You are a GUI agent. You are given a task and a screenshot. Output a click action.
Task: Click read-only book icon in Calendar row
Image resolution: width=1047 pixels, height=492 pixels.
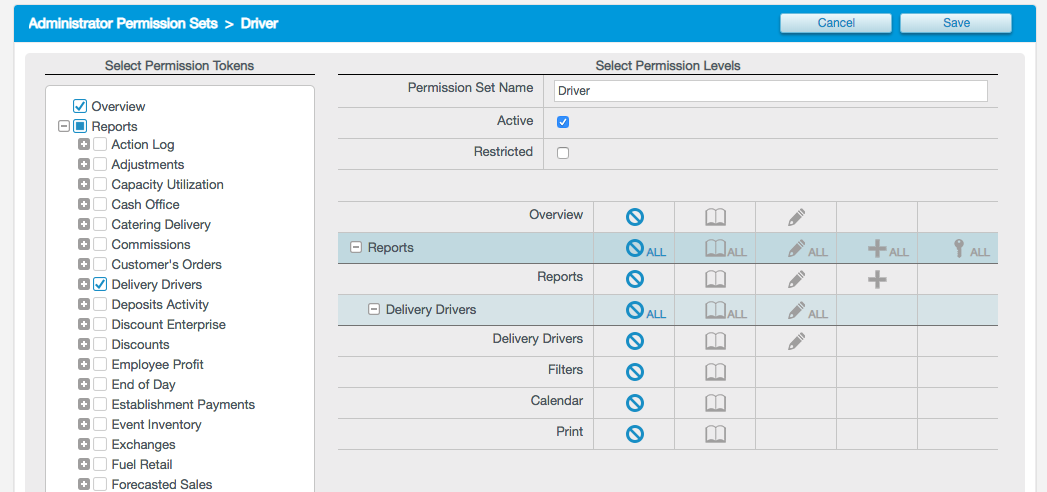[715, 403]
